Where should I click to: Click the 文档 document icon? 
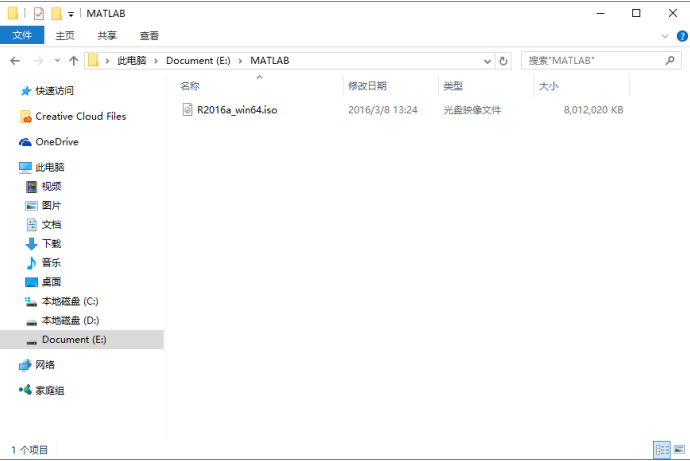click(x=32, y=225)
